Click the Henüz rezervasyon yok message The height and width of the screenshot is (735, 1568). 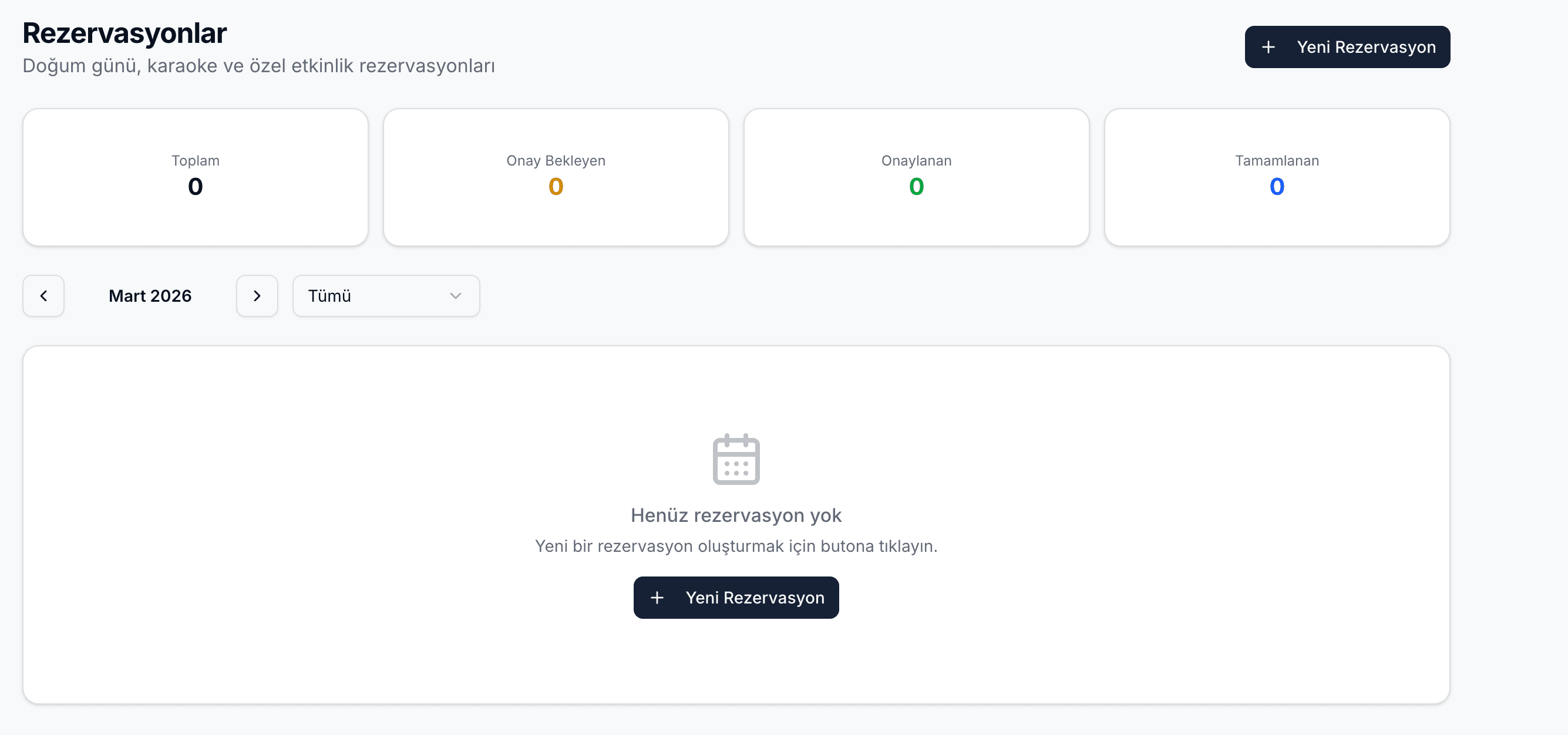[x=736, y=515]
